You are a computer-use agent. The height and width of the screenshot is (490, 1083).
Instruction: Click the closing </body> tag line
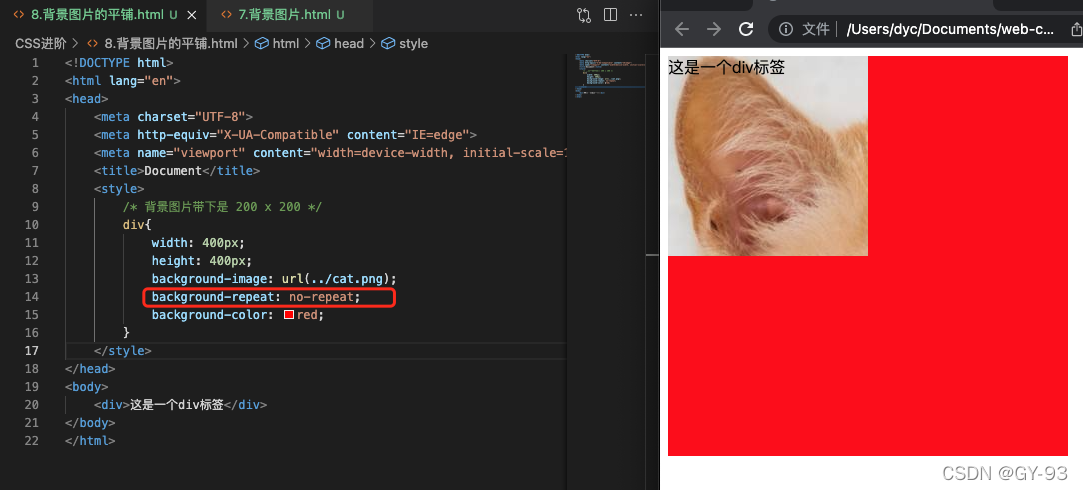(90, 422)
